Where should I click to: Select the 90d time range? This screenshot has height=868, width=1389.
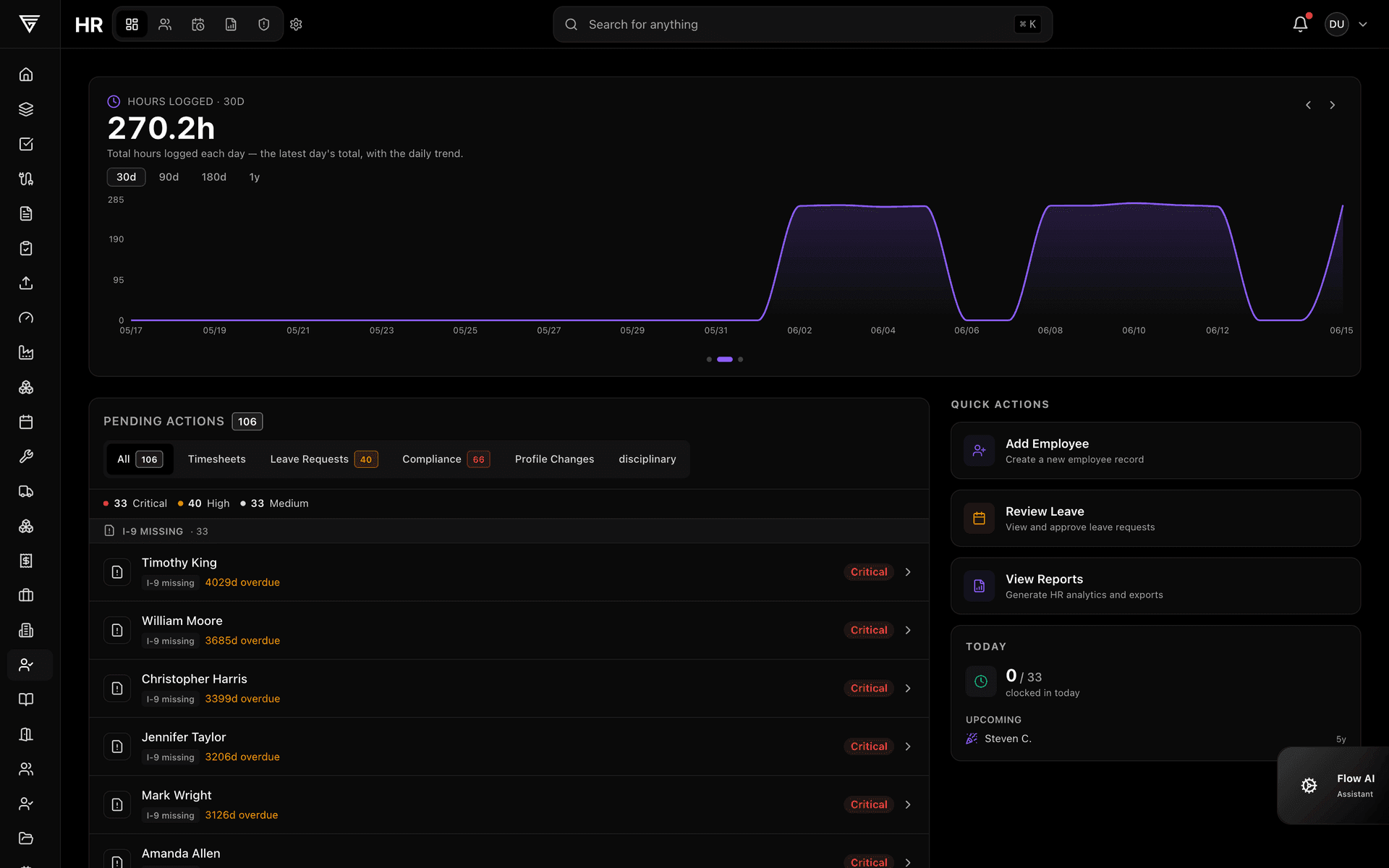pyautogui.click(x=169, y=177)
